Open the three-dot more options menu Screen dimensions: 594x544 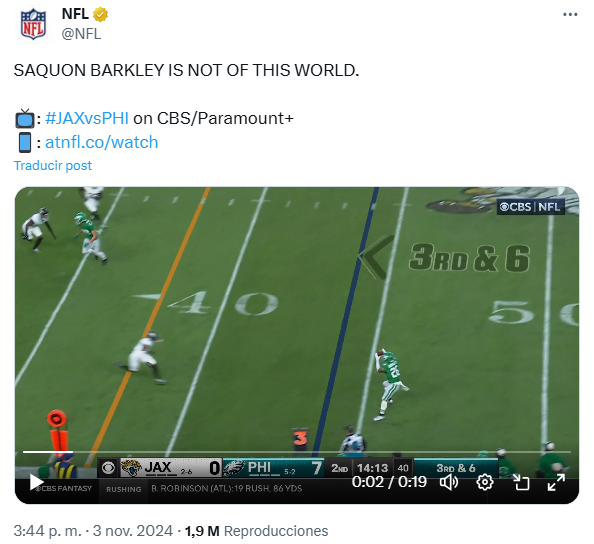(569, 15)
